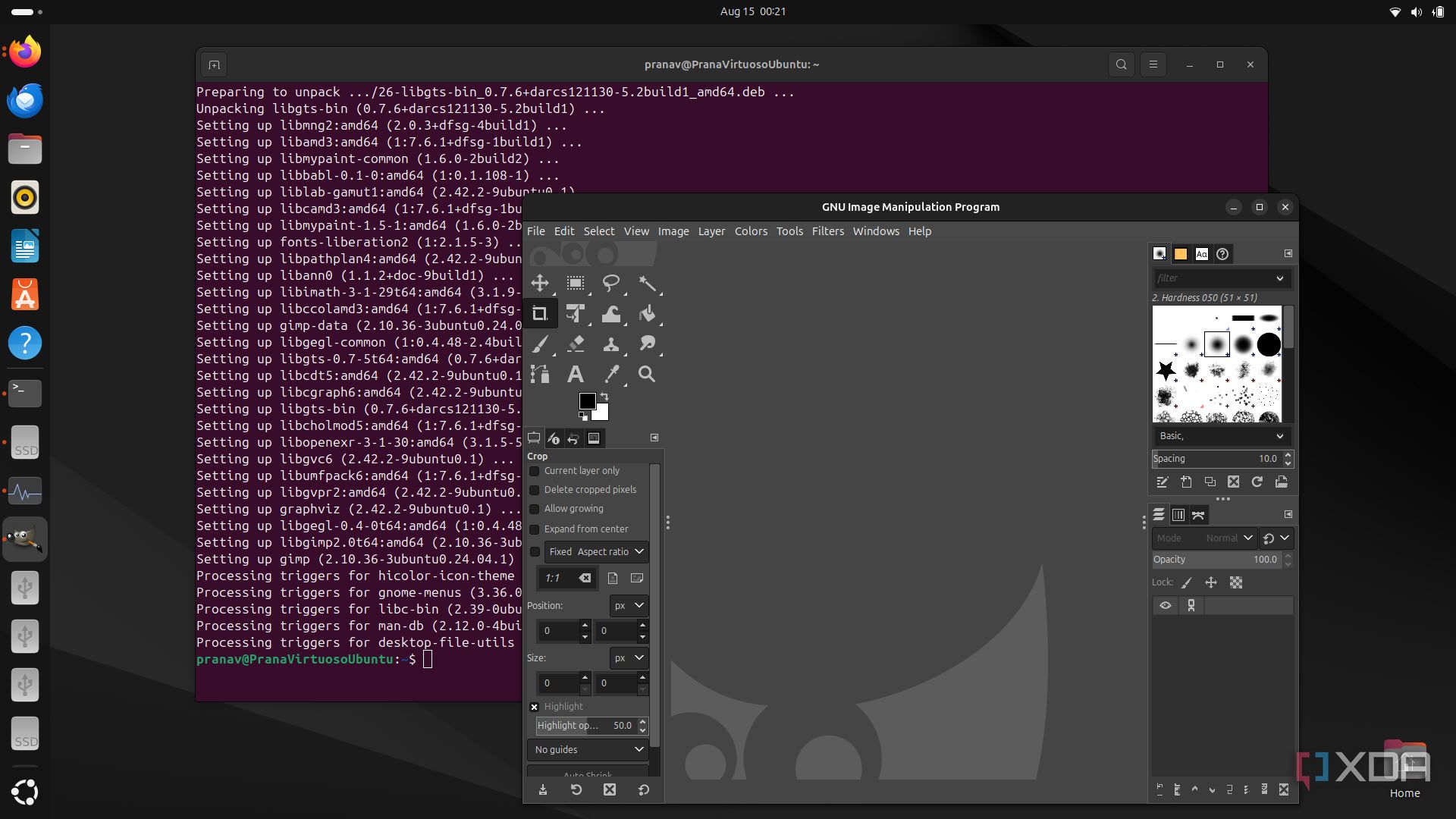This screenshot has width=1456, height=819.
Task: Select the Text tool
Action: click(576, 374)
